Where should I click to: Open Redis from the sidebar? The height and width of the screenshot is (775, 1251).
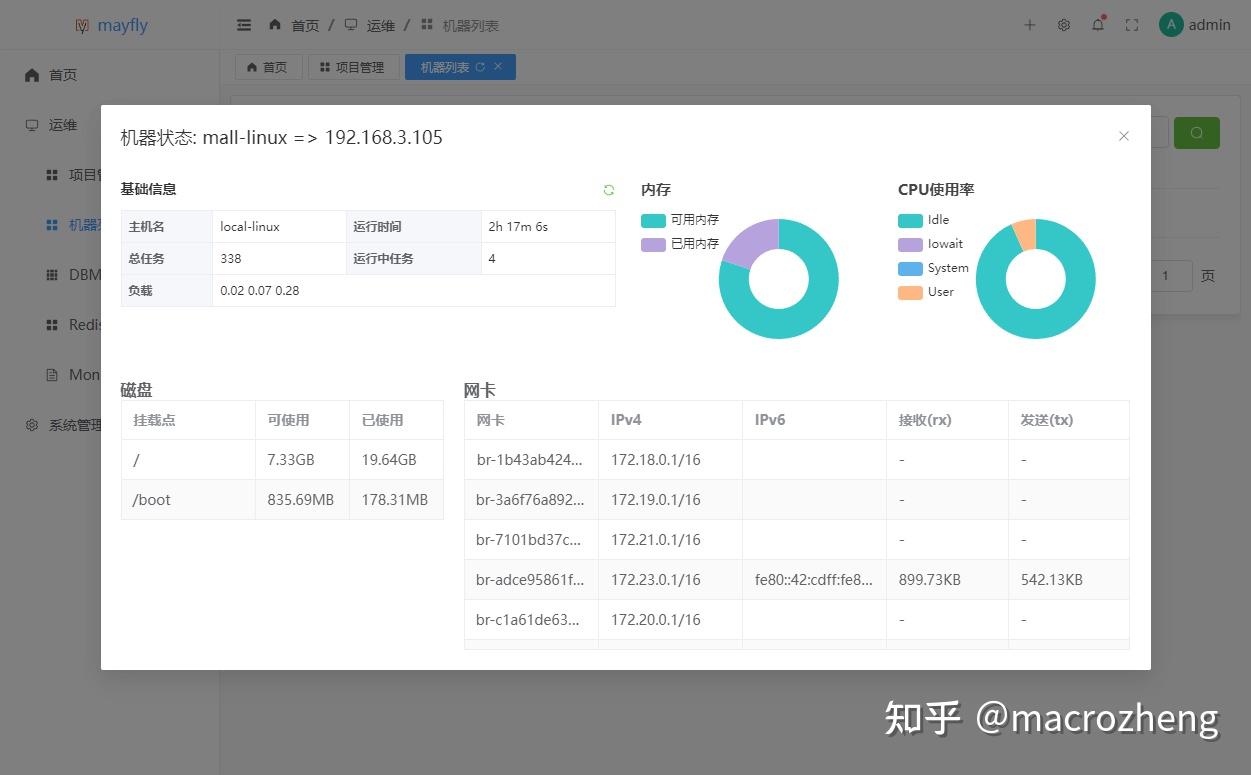79,325
